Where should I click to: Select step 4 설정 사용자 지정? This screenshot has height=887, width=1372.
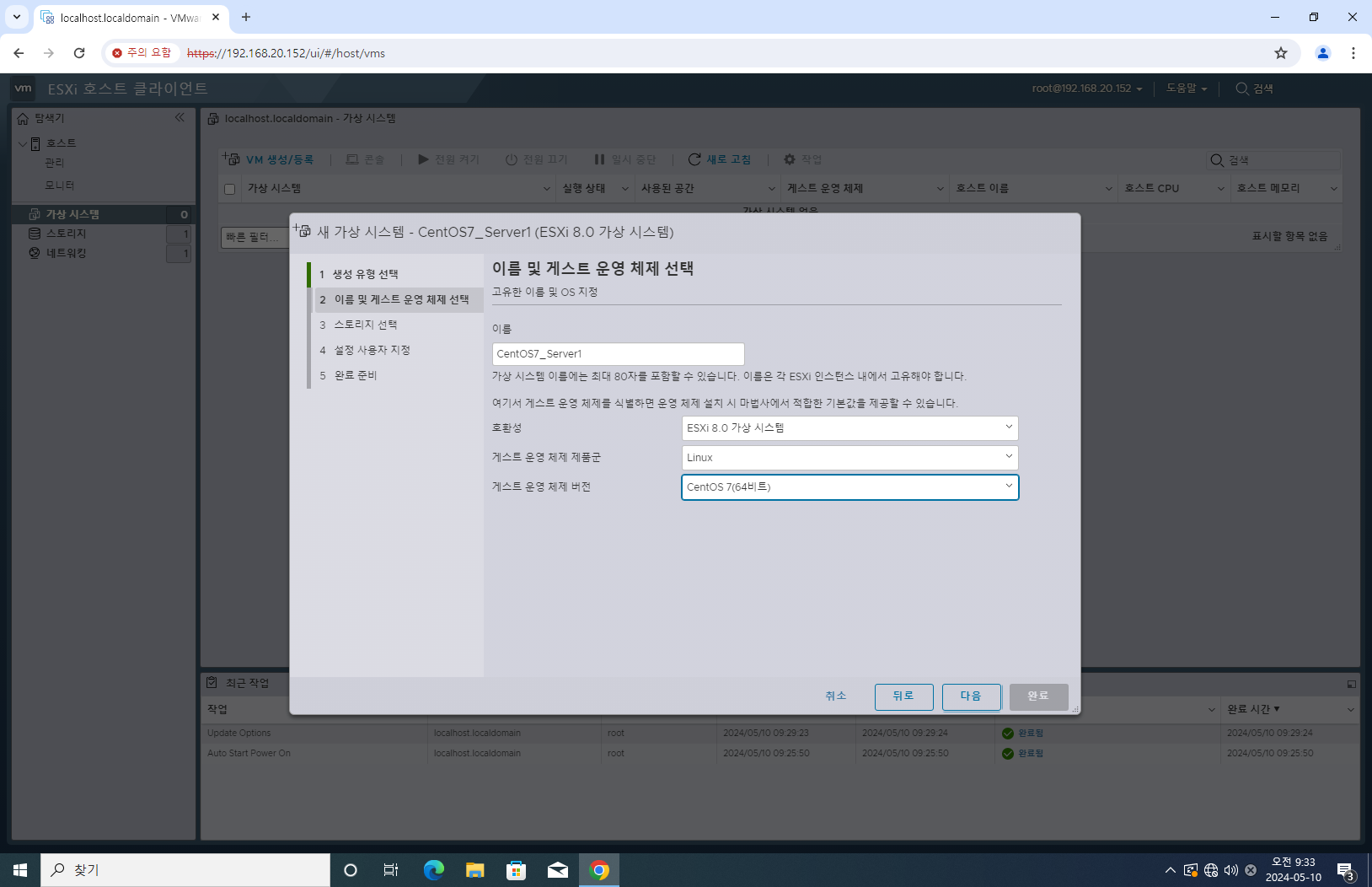click(395, 350)
